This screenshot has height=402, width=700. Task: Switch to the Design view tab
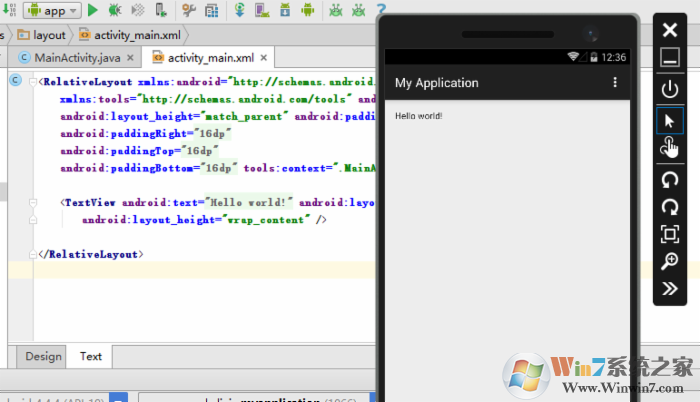pos(43,356)
